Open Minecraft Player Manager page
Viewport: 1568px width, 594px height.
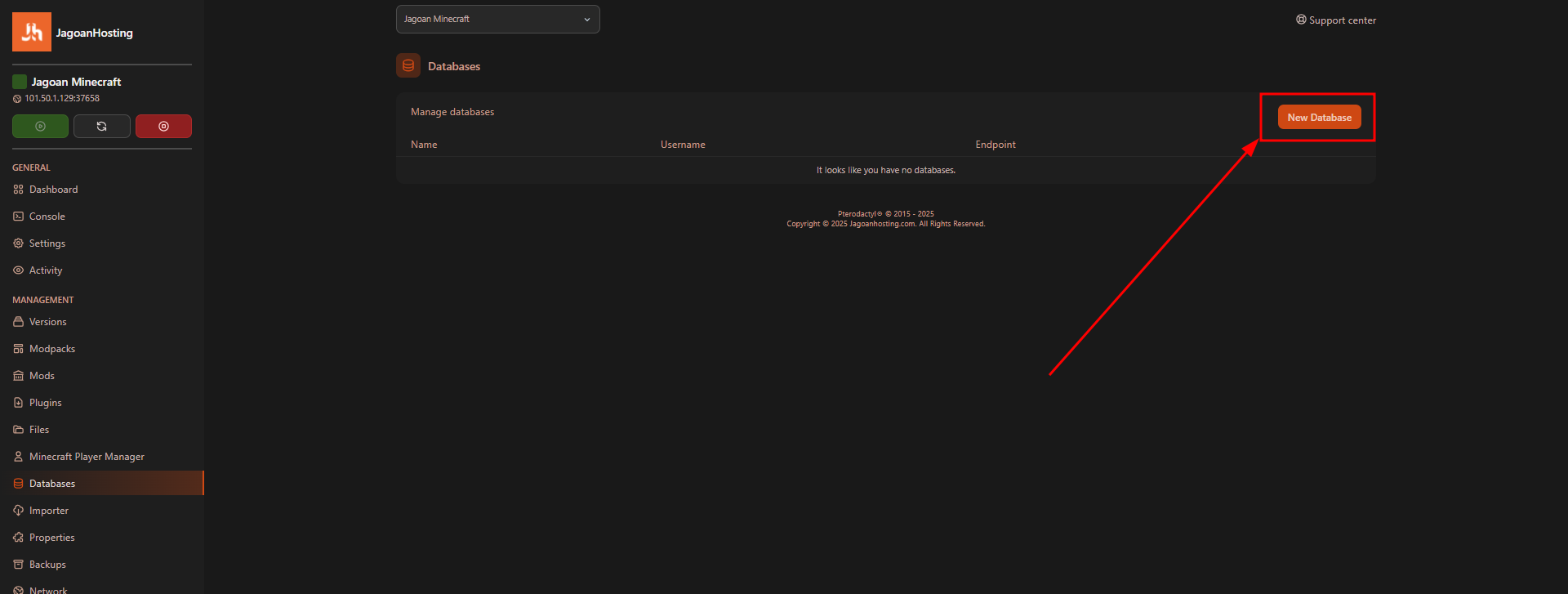tap(102, 457)
